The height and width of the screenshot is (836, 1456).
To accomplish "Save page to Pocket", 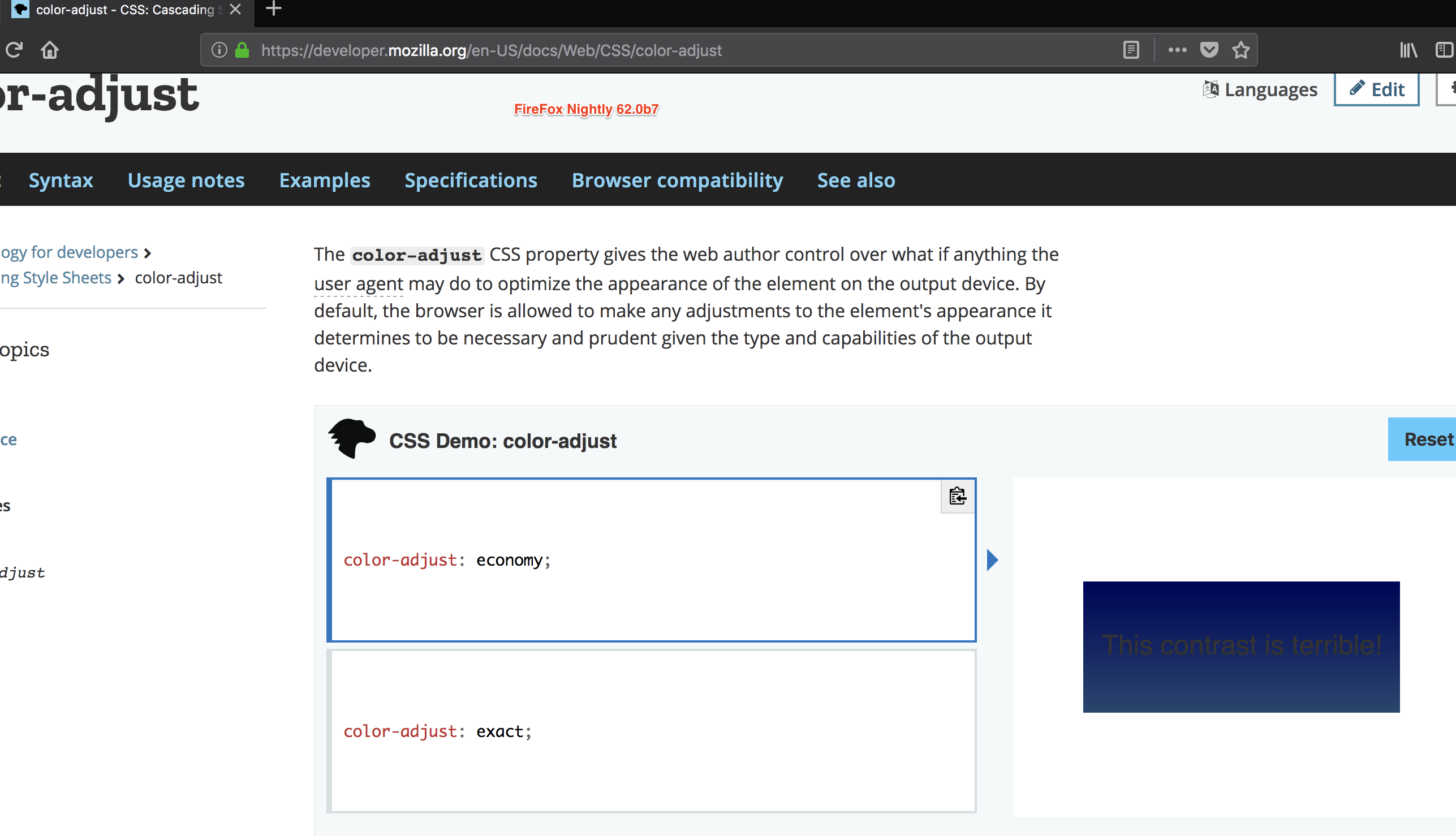I will coord(1209,50).
